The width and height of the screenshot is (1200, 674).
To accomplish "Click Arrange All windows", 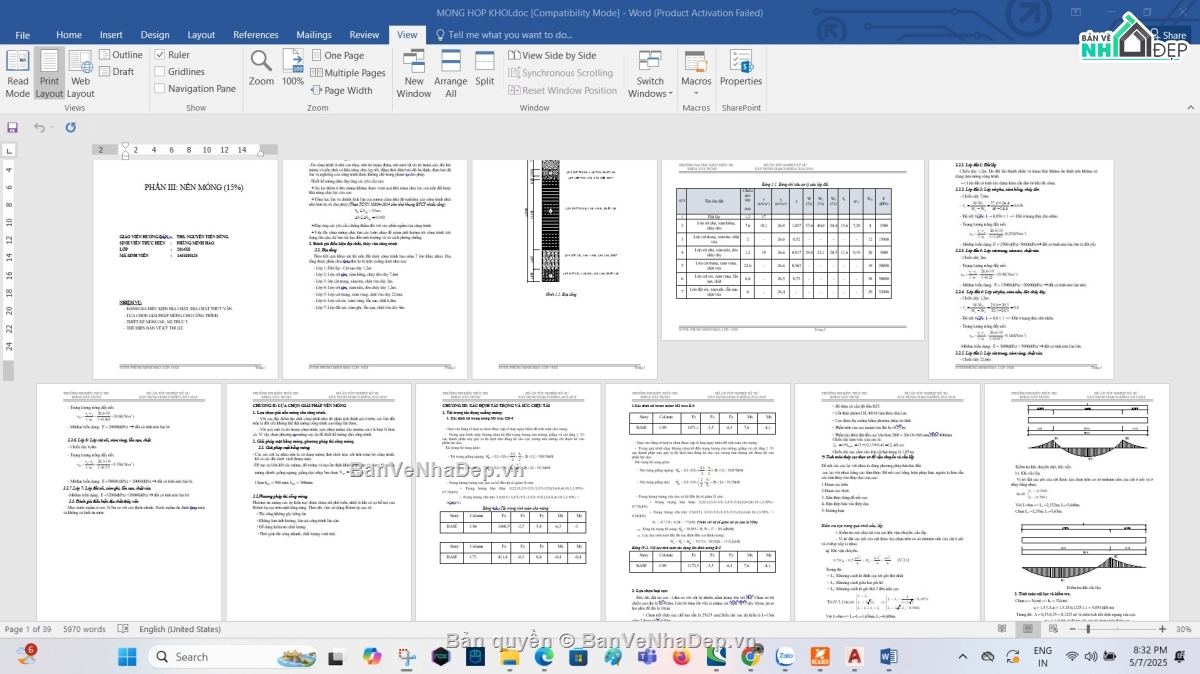I will coord(450,74).
